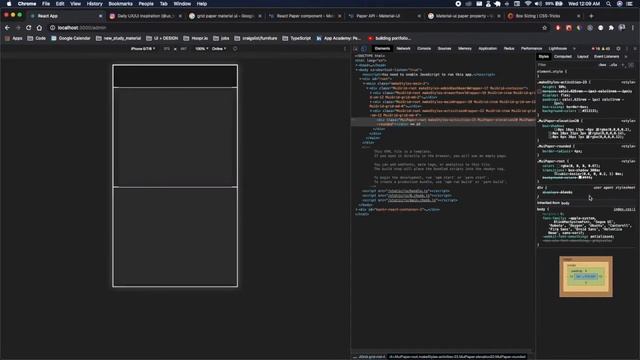Open the Redux DevTools tab
Viewport: 640px width, 360px height.
tap(509, 49)
